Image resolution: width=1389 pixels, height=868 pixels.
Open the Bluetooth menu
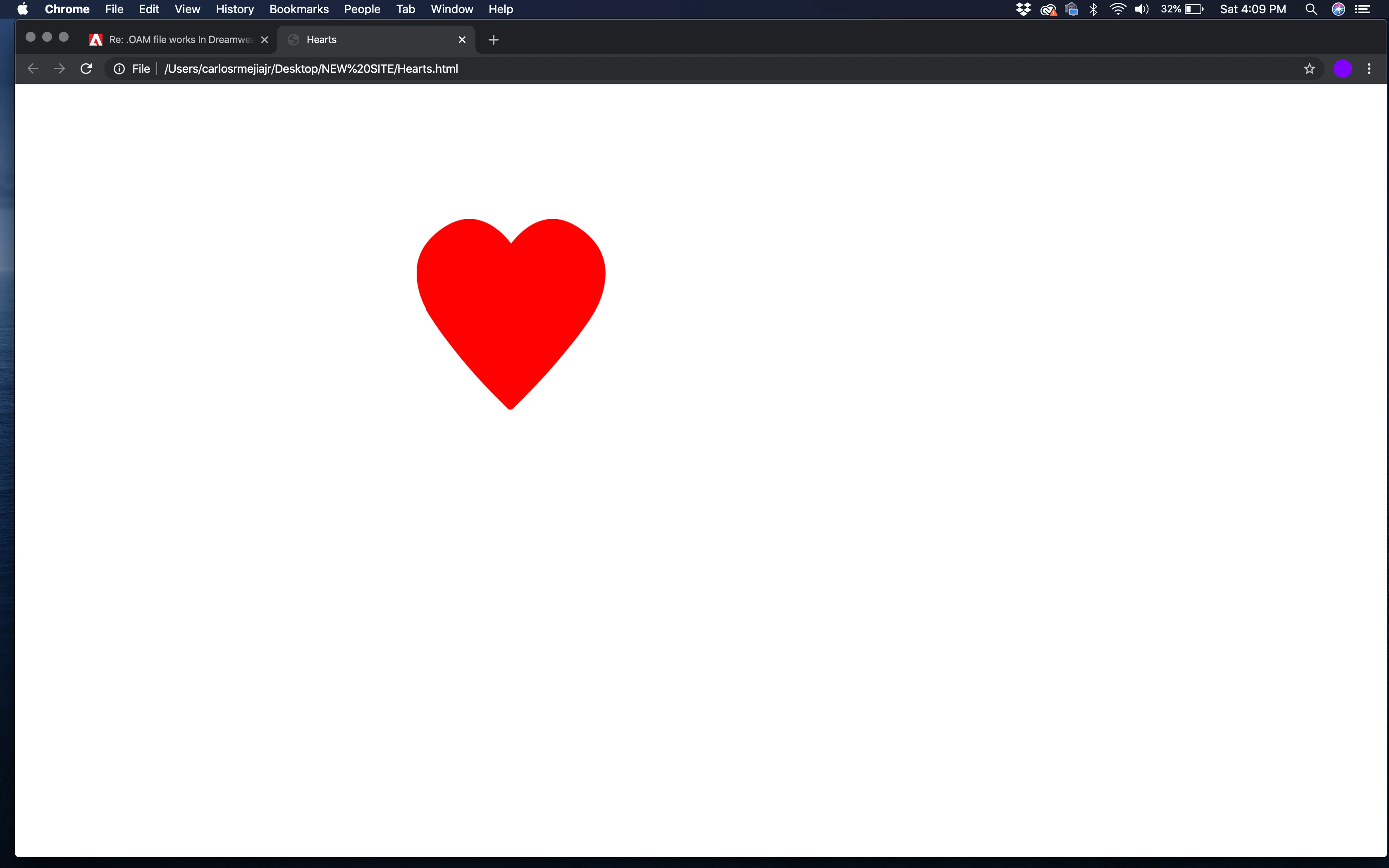[1093, 9]
